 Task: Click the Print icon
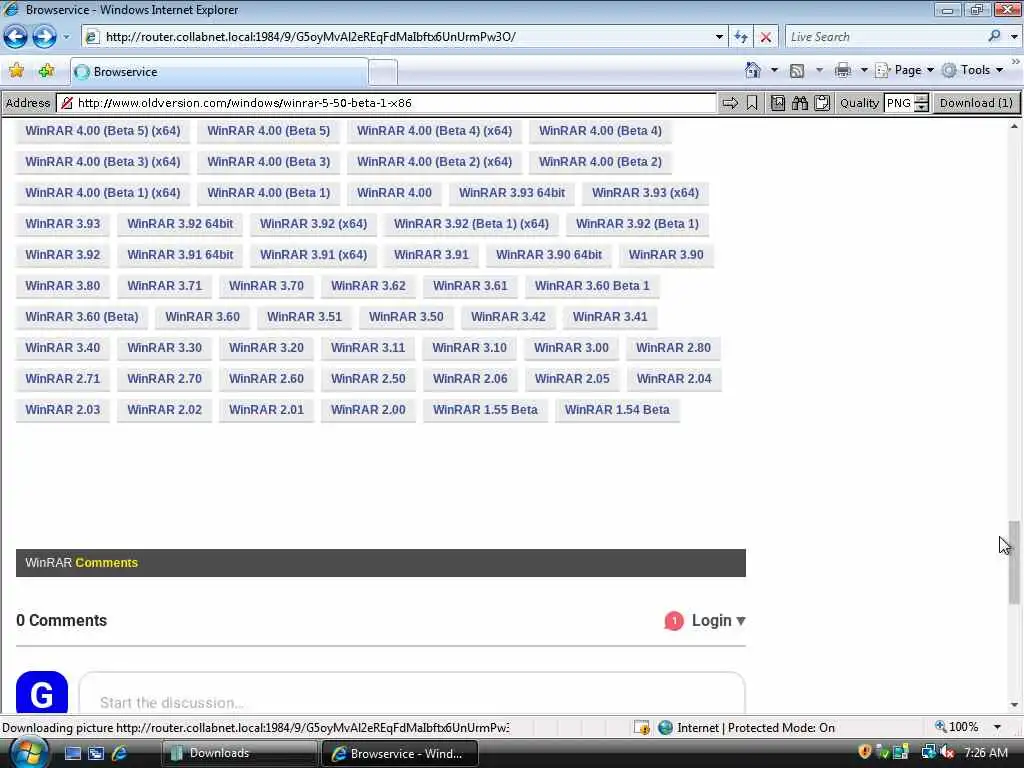point(842,70)
